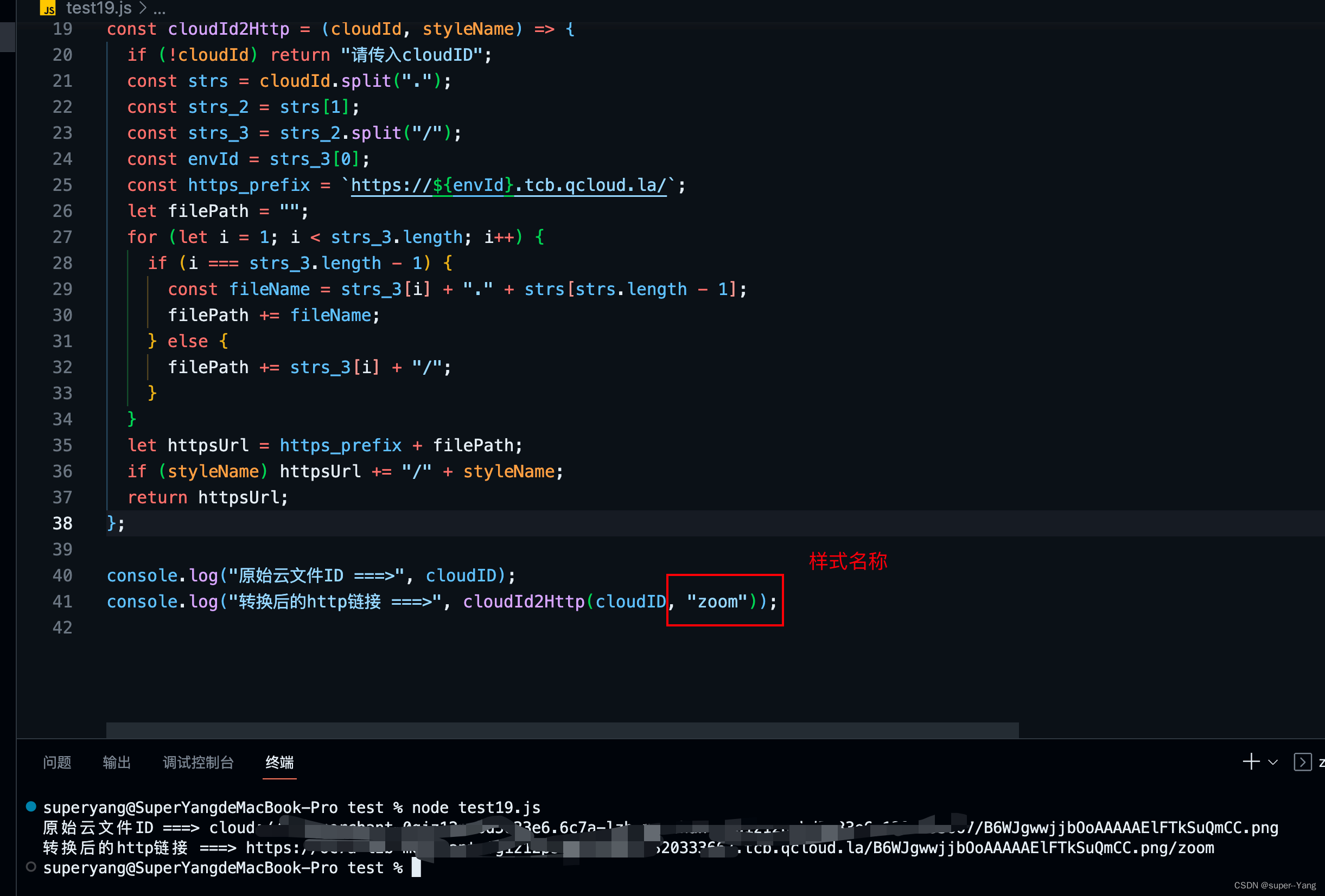Screen dimensions: 1325x896
Task: Click 'cloudId.split(".")' on line 21
Action: click(x=350, y=81)
